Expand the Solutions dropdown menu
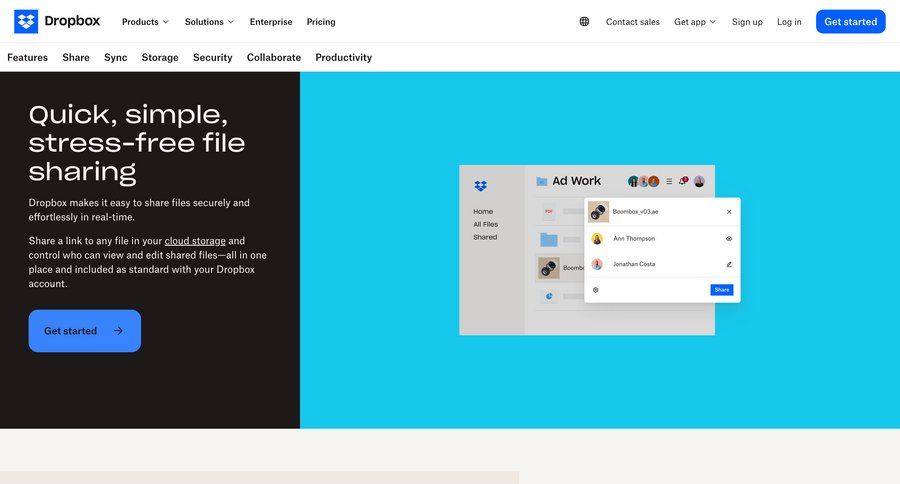Screen dimensions: 900x484 pyautogui.click(x=209, y=22)
